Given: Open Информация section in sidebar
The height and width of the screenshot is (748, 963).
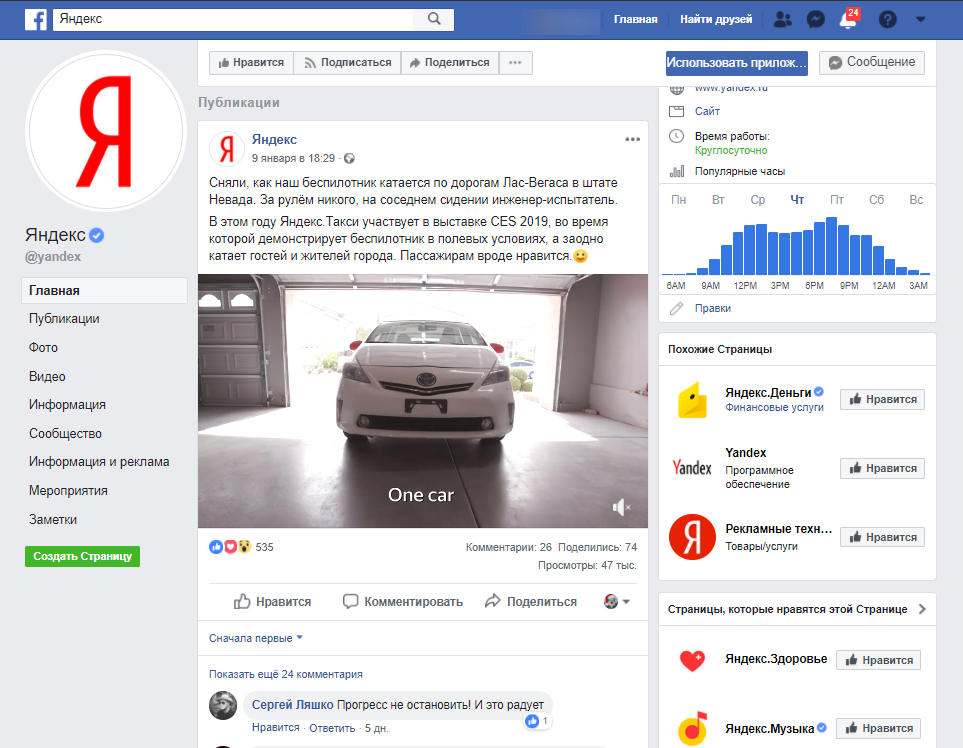Looking at the screenshot, I should [67, 405].
